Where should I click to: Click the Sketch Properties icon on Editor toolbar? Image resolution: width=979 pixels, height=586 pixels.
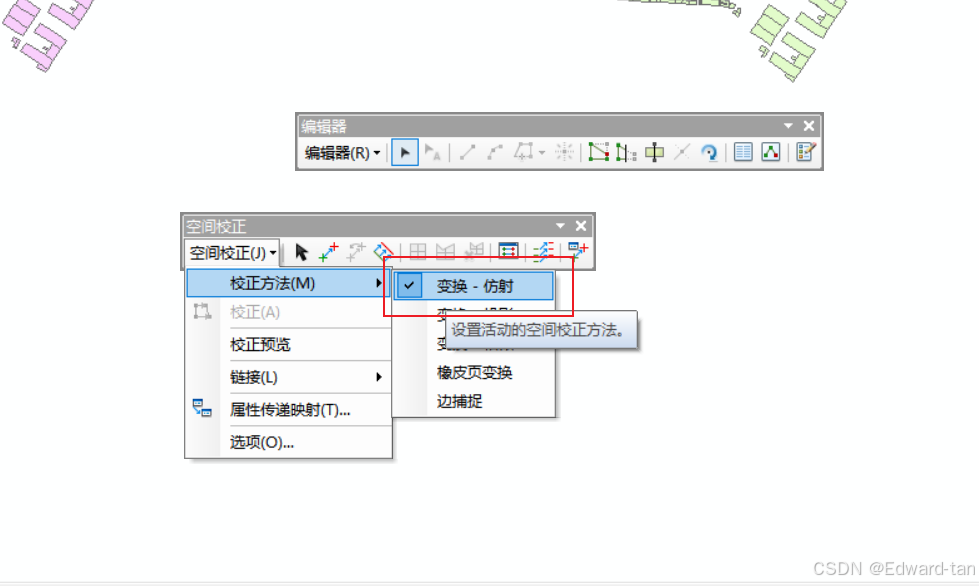tap(771, 152)
